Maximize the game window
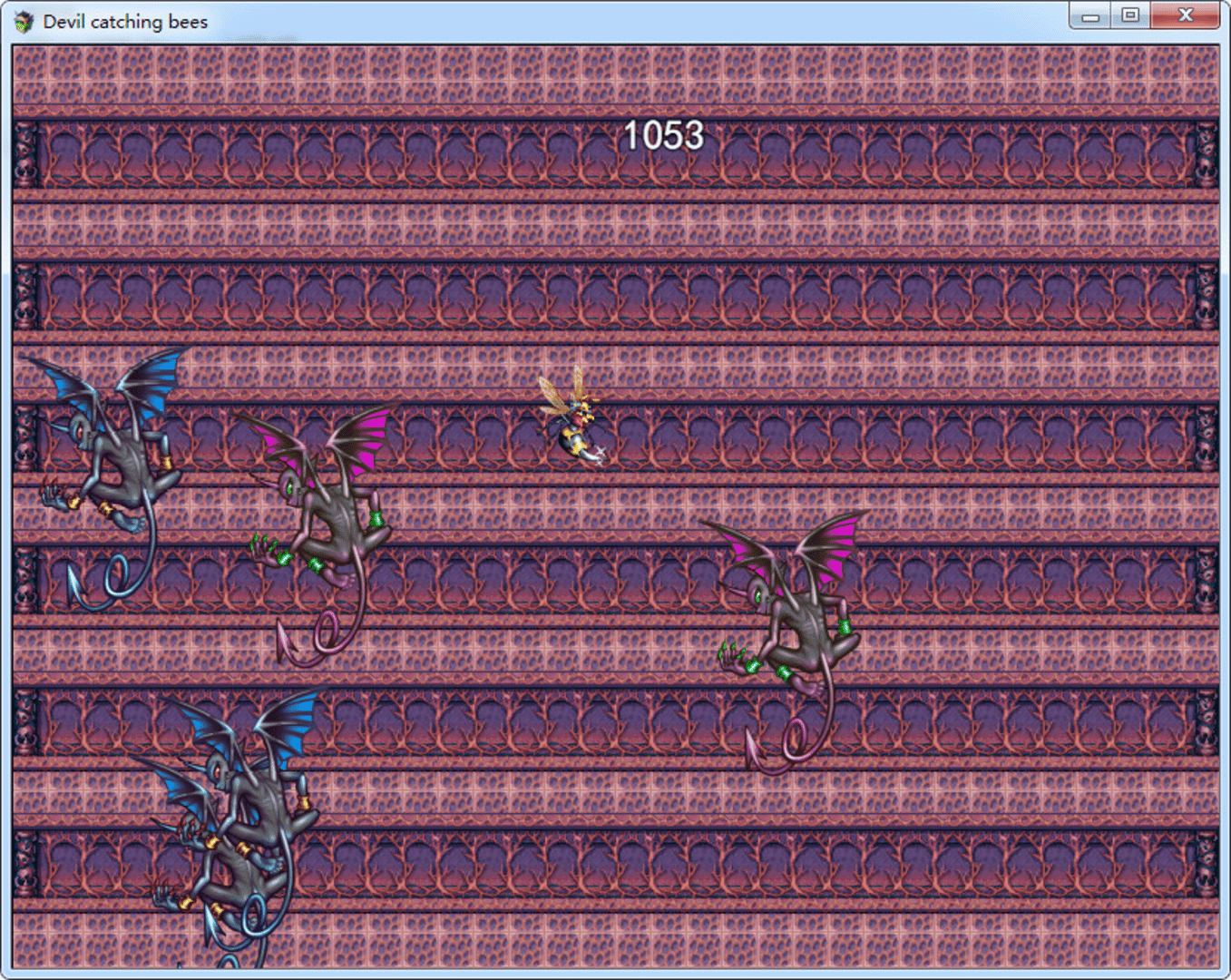 1130,15
